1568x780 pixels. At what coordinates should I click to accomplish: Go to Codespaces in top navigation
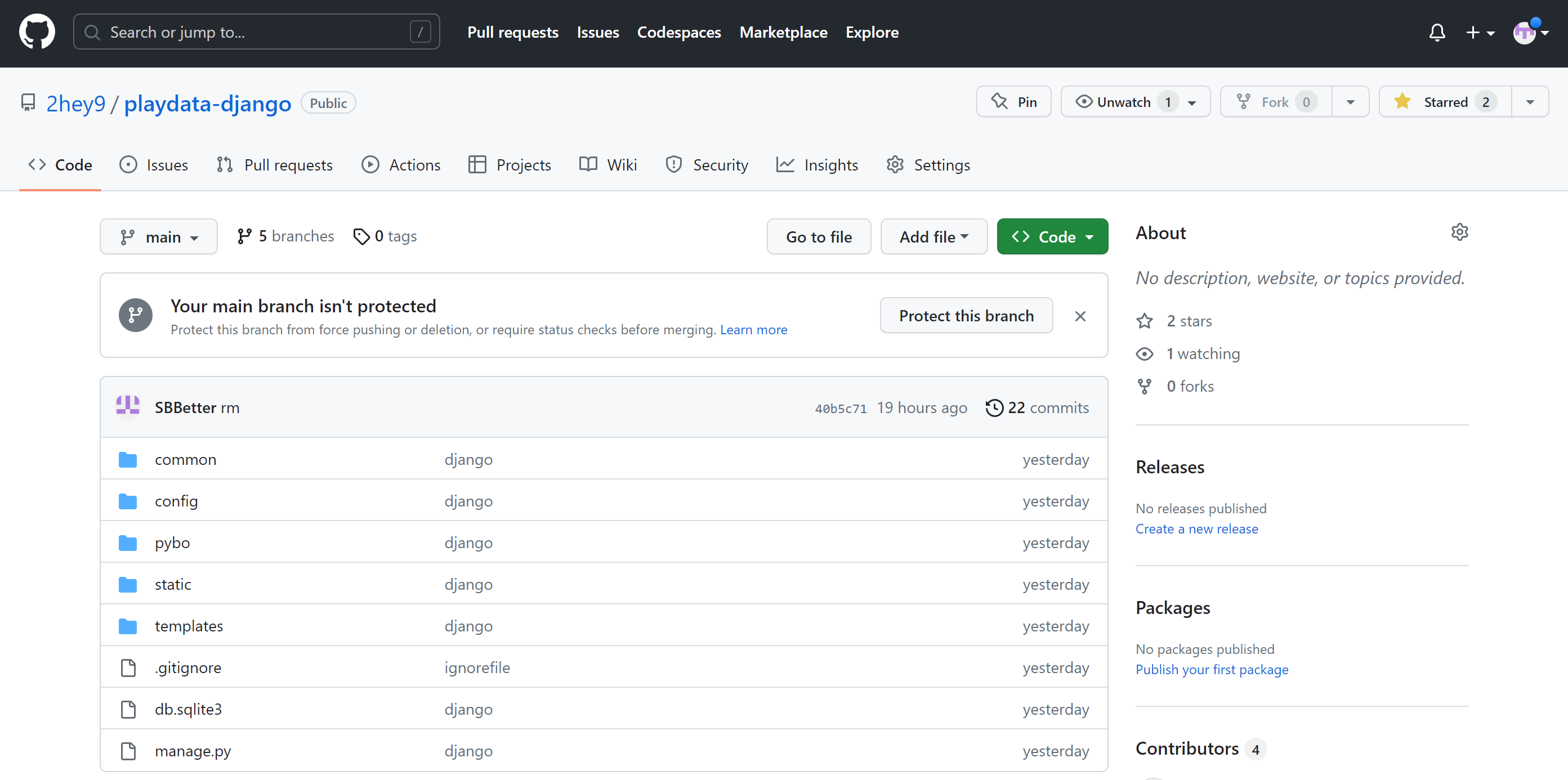tap(678, 32)
